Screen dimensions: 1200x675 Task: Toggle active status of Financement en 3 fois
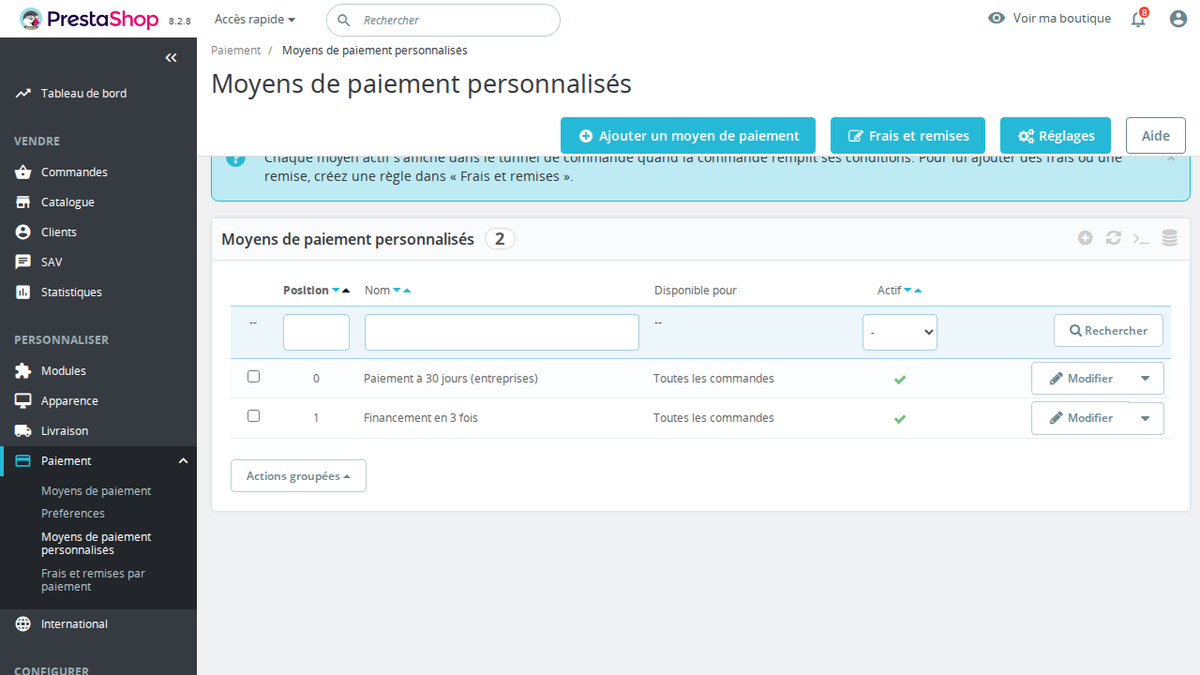pyautogui.click(x=900, y=419)
